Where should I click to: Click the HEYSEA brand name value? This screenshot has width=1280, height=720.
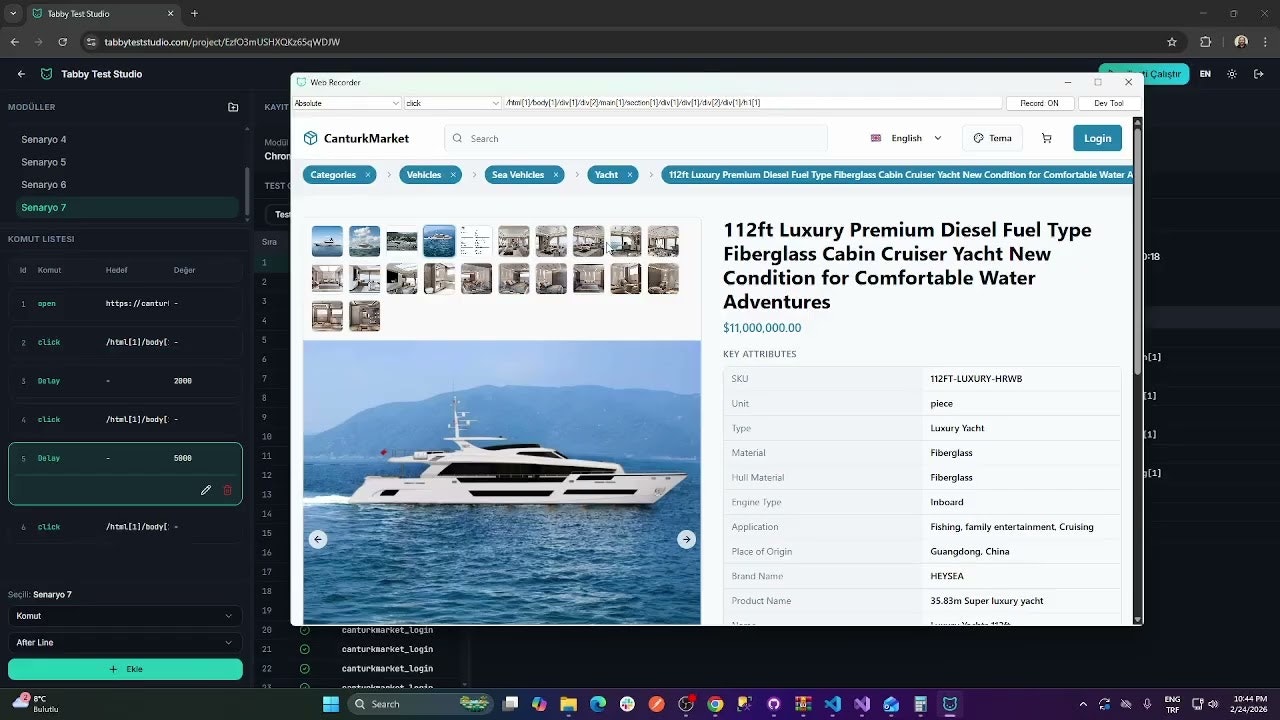point(947,576)
